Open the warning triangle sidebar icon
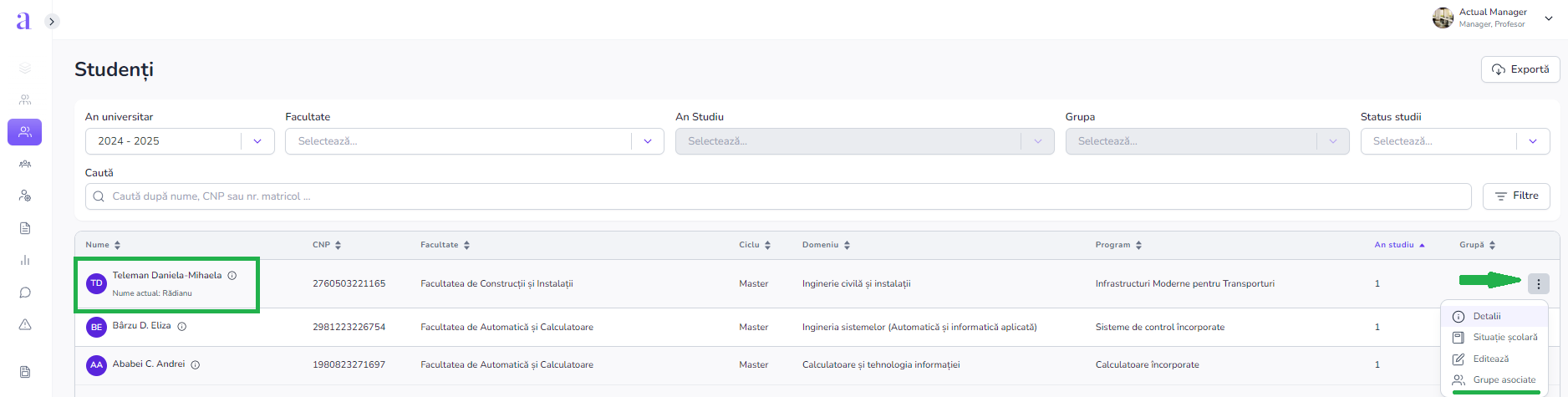Image resolution: width=1568 pixels, height=397 pixels. click(25, 324)
